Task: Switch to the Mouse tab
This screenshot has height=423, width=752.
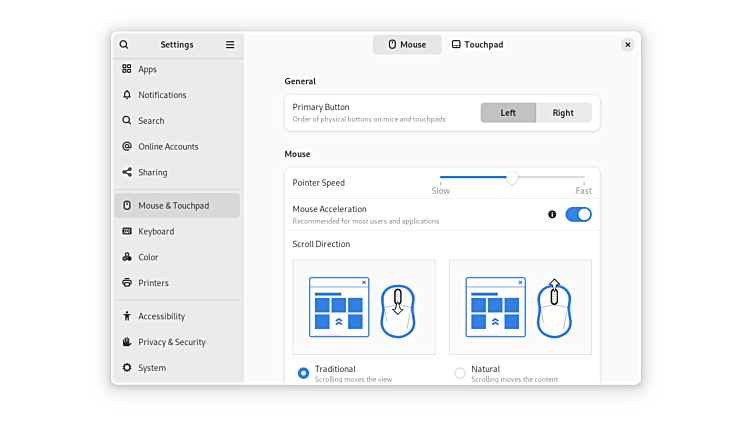Action: click(x=407, y=45)
